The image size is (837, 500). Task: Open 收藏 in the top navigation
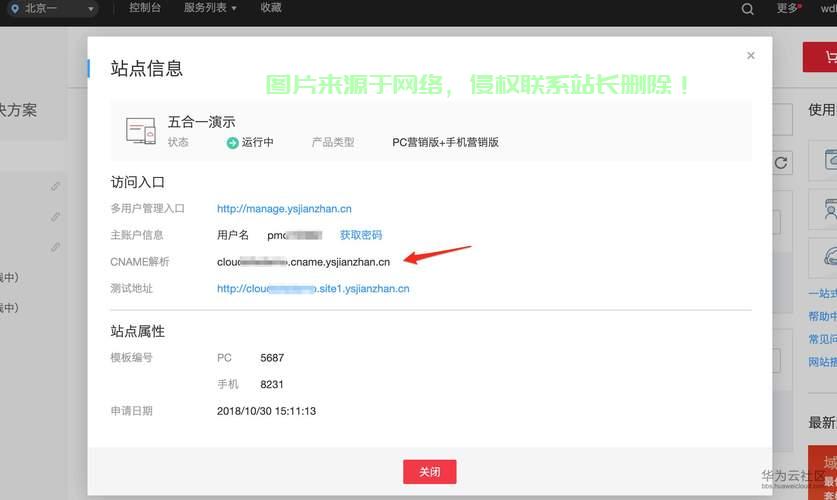pos(271,8)
